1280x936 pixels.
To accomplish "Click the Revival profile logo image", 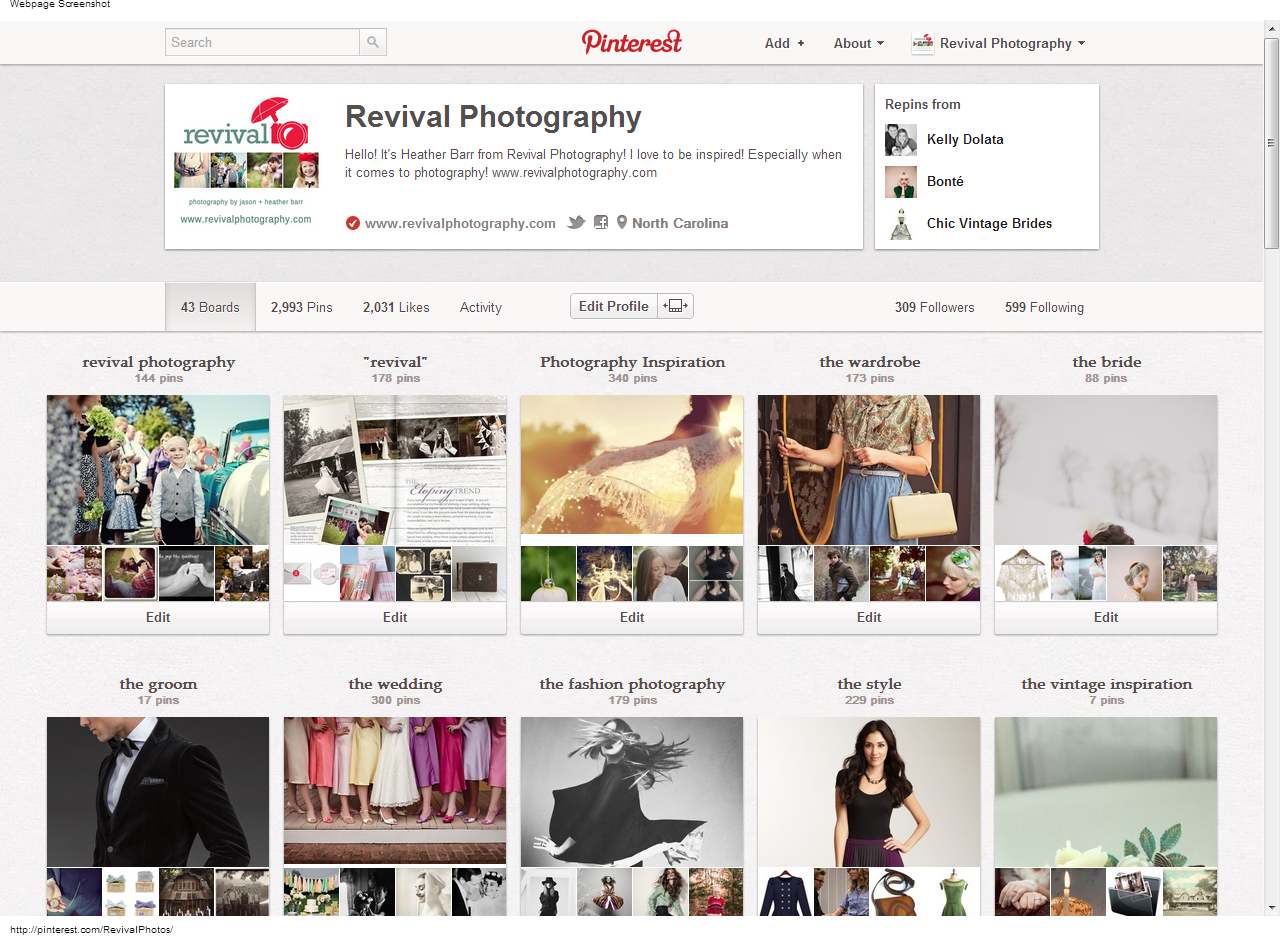I will (x=246, y=161).
